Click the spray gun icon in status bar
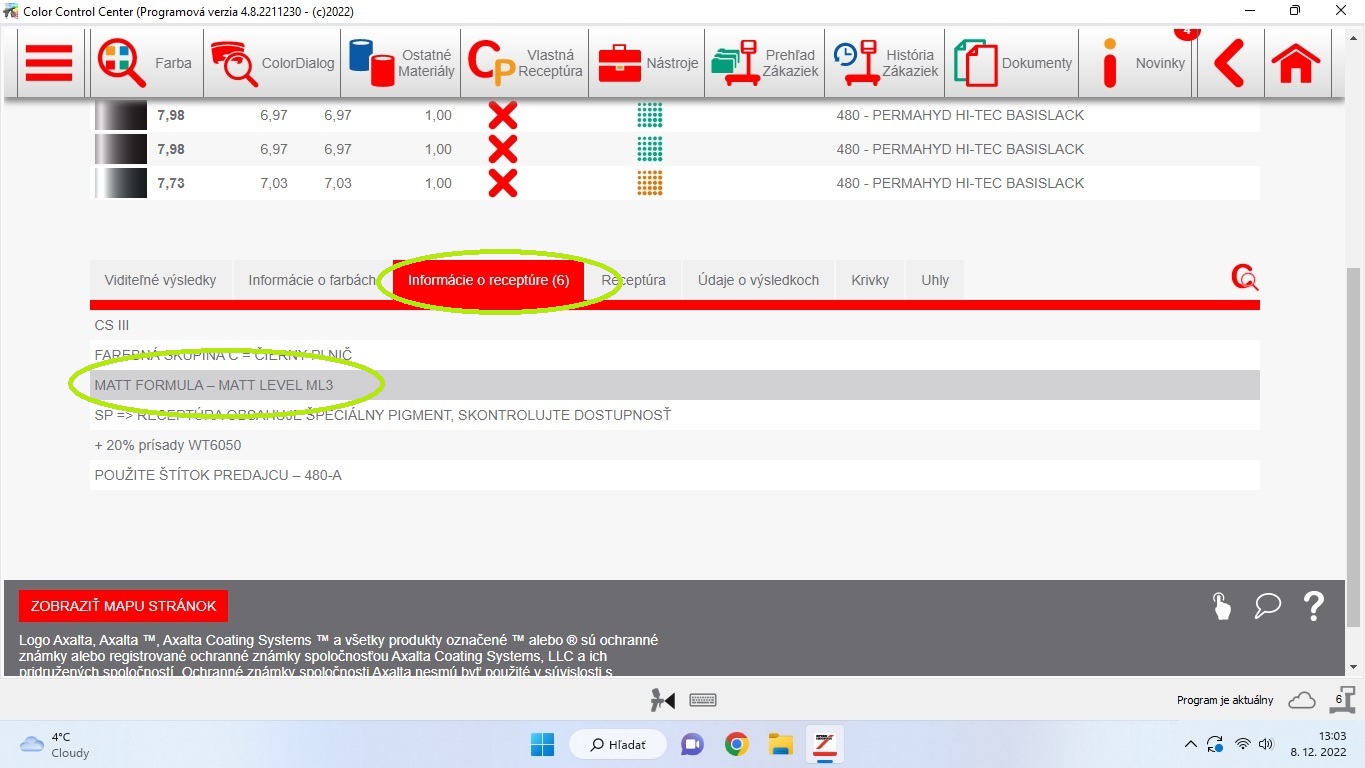This screenshot has width=1365, height=768. pyautogui.click(x=663, y=701)
